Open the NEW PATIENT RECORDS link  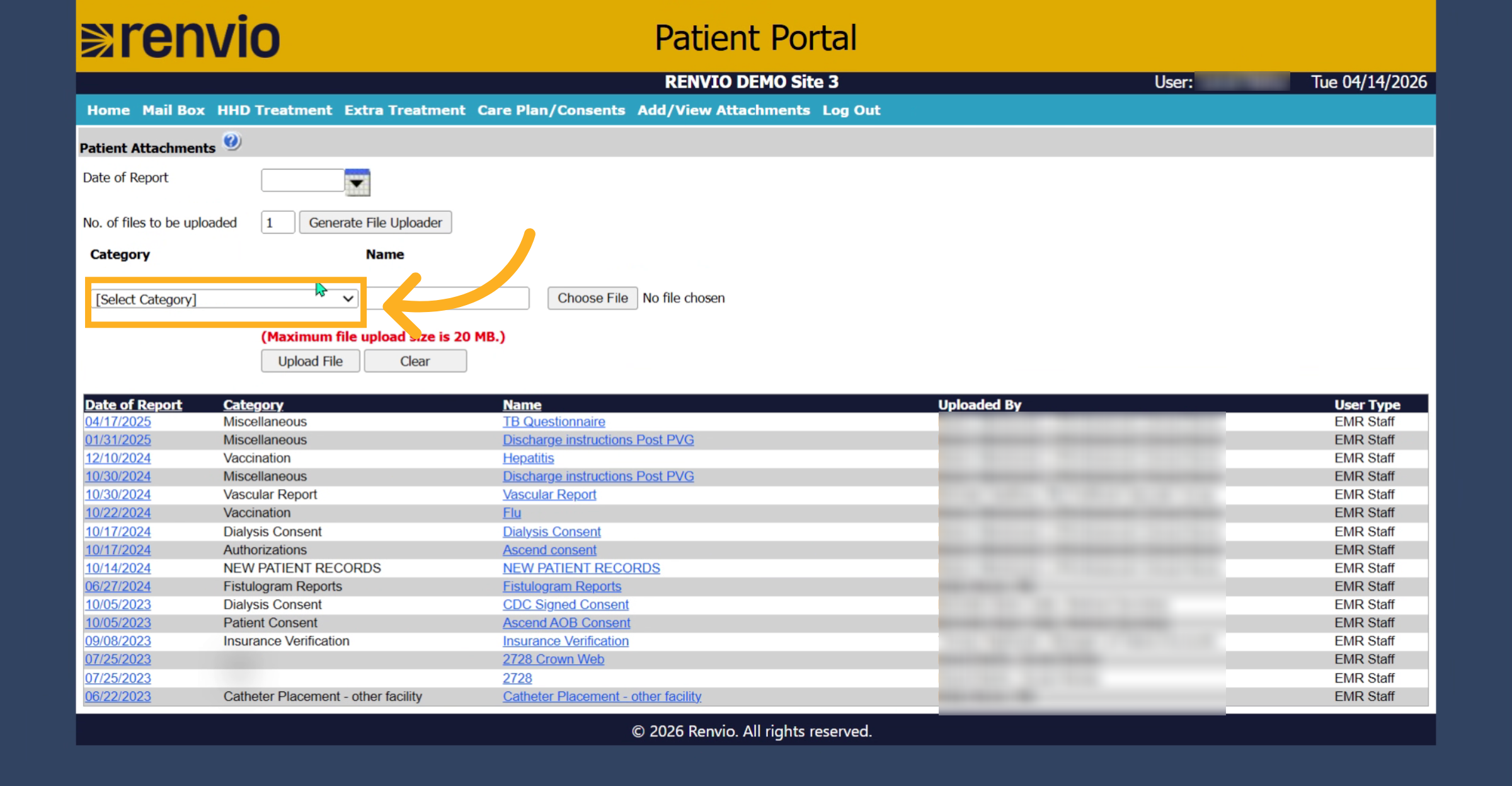click(x=581, y=569)
